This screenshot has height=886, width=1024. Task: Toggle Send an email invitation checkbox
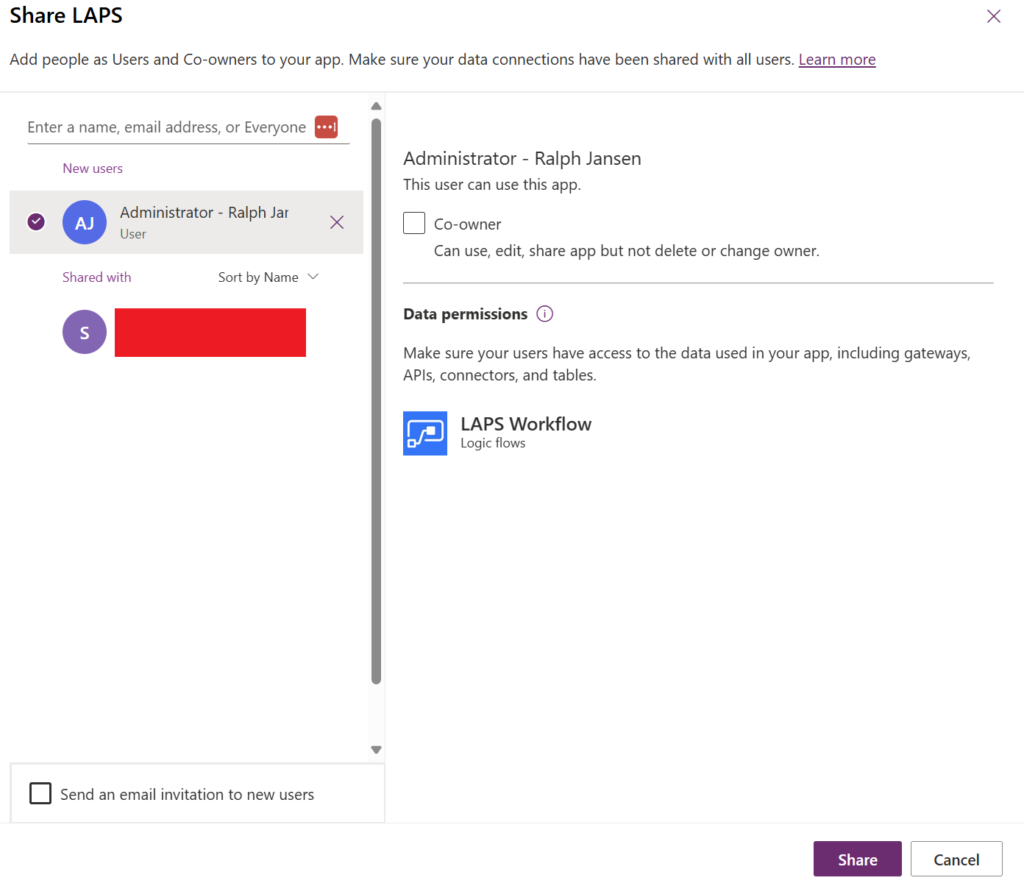pyautogui.click(x=40, y=794)
